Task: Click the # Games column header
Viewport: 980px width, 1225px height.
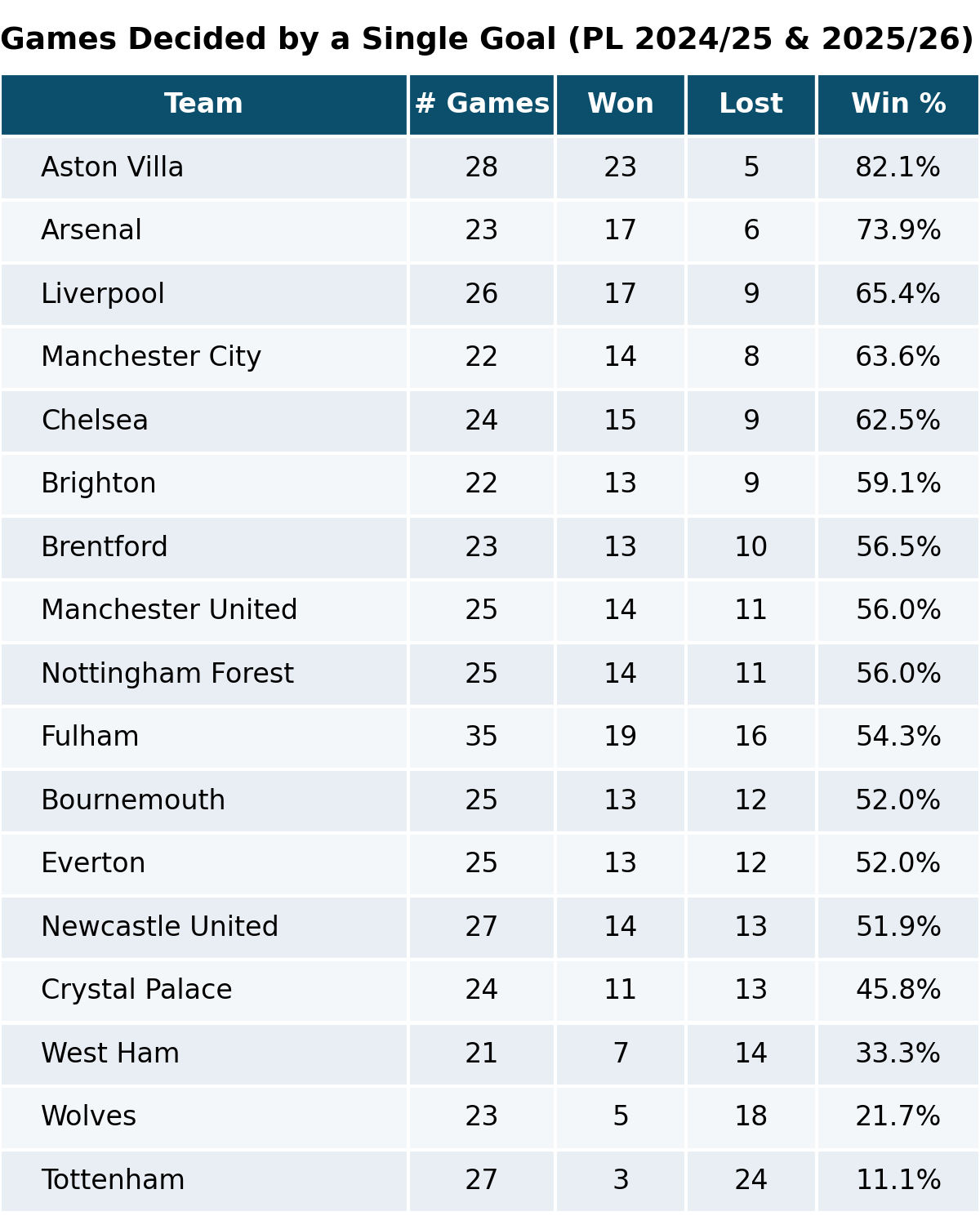Action: [x=481, y=105]
